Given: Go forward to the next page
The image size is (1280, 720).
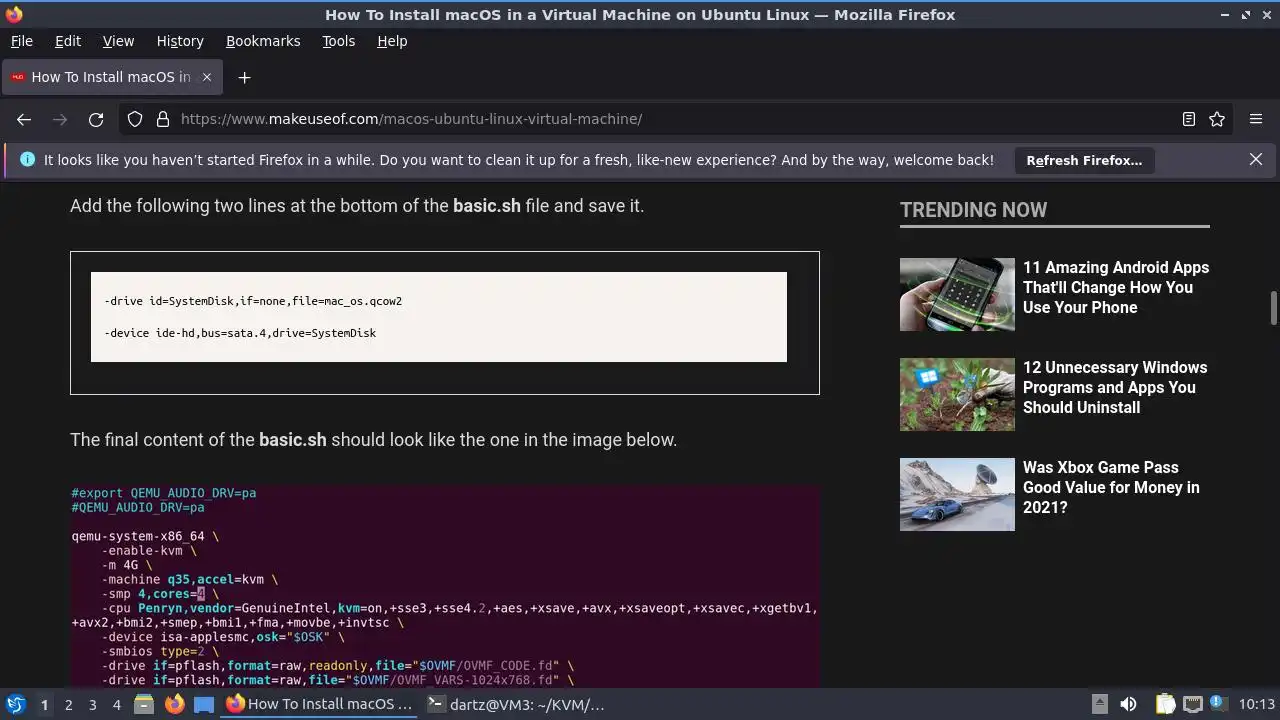Looking at the screenshot, I should [60, 119].
